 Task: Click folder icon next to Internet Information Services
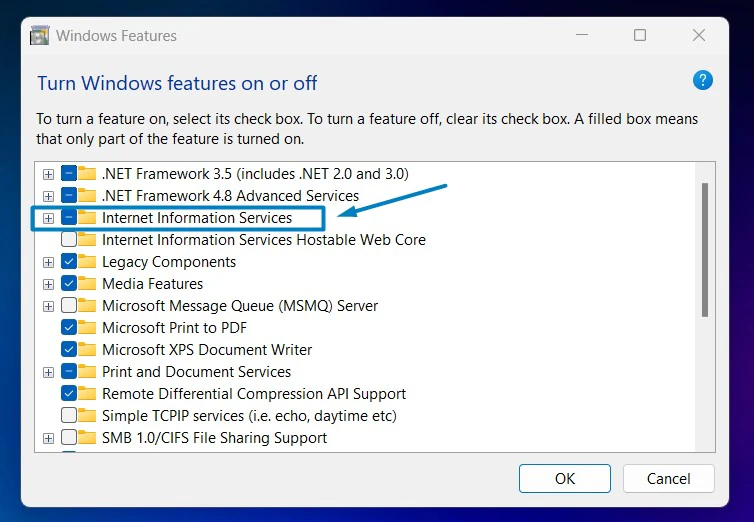click(x=87, y=218)
